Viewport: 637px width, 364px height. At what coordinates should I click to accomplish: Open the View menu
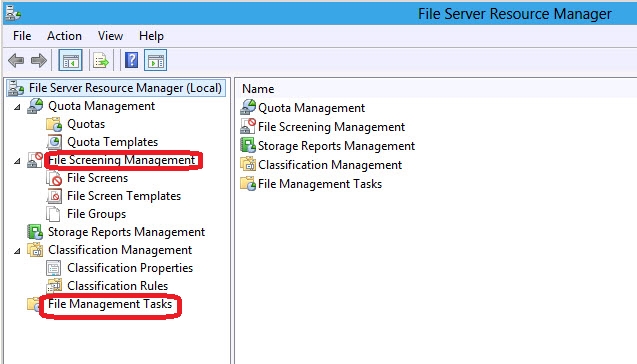click(x=110, y=36)
